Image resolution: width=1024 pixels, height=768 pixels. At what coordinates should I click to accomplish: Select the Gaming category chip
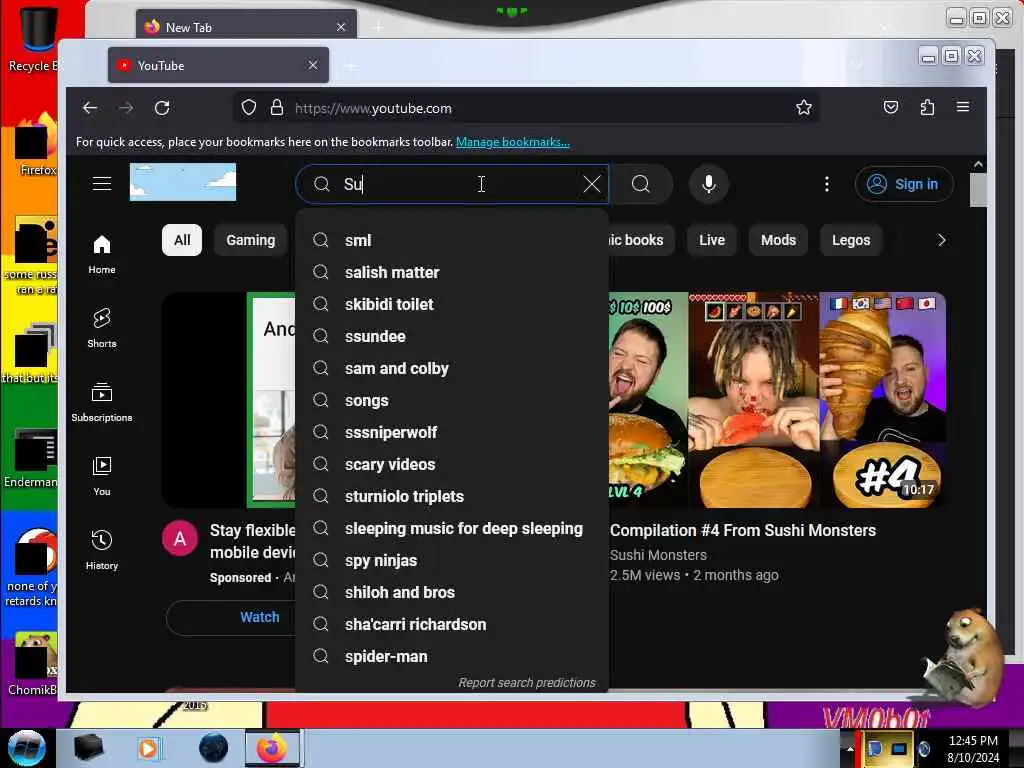(251, 240)
